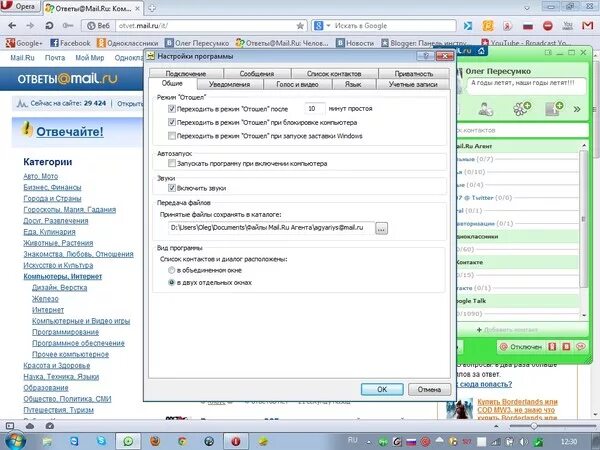Open Opera main menu button
This screenshot has width=600, height=450.
tap(20, 7)
